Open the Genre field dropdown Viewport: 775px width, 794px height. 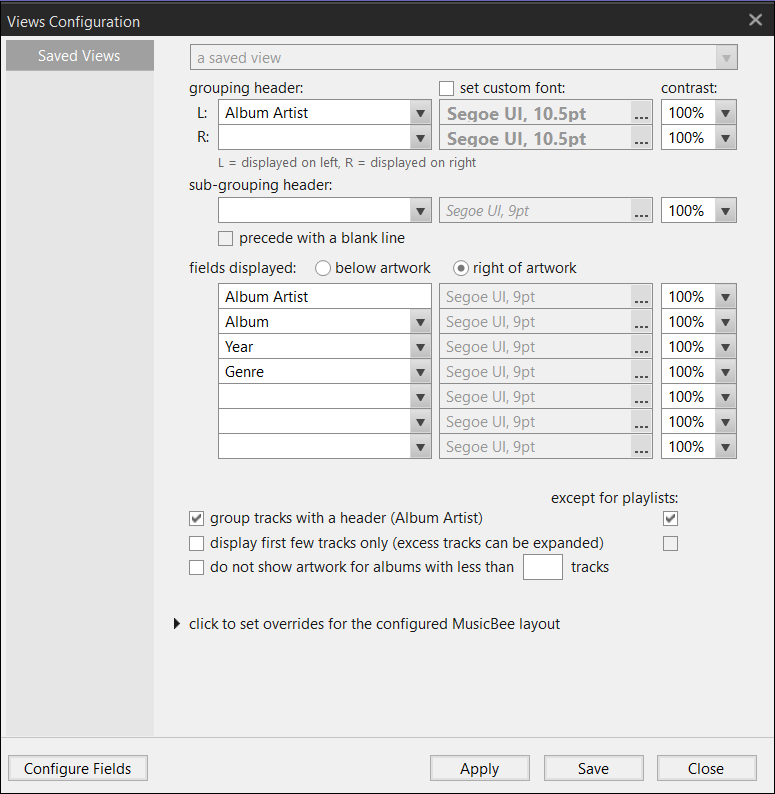point(421,372)
